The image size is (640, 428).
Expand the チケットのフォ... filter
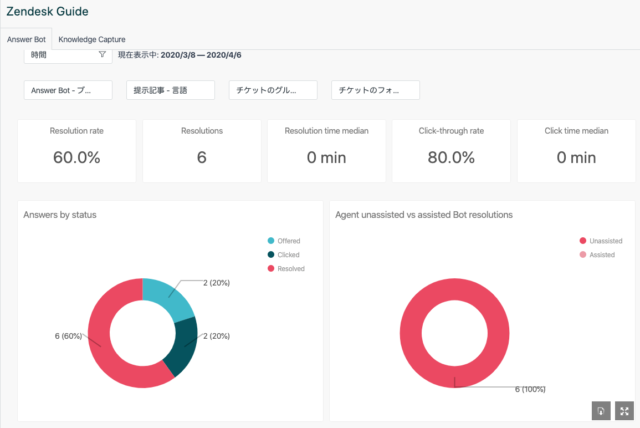pos(375,90)
